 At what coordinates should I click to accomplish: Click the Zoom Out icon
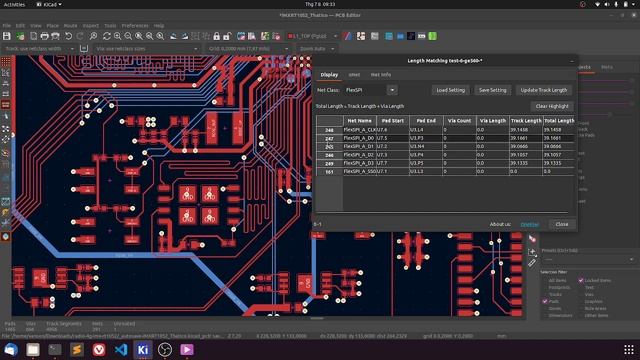click(128, 36)
